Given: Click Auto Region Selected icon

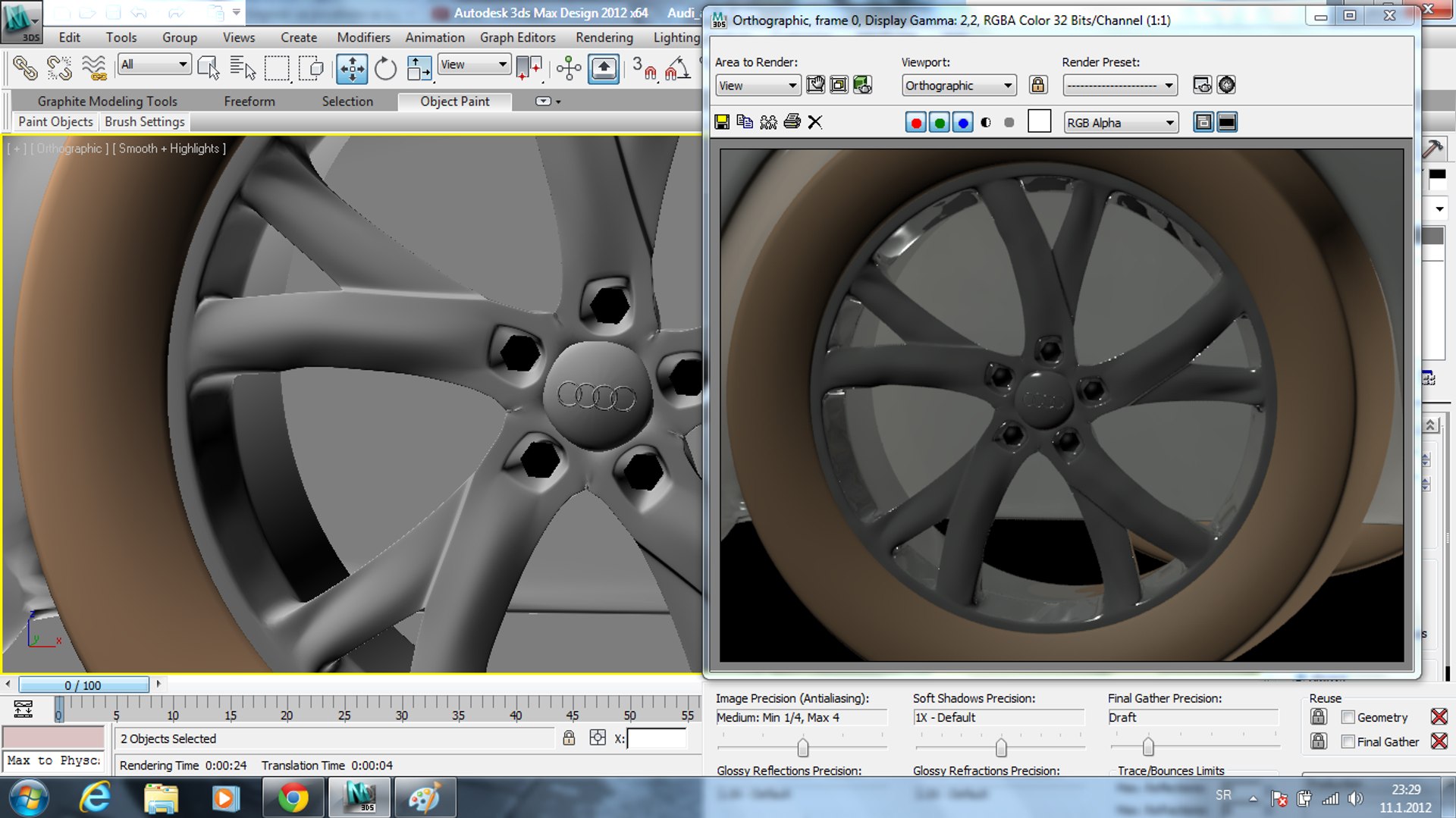Looking at the screenshot, I should pyautogui.click(x=839, y=85).
